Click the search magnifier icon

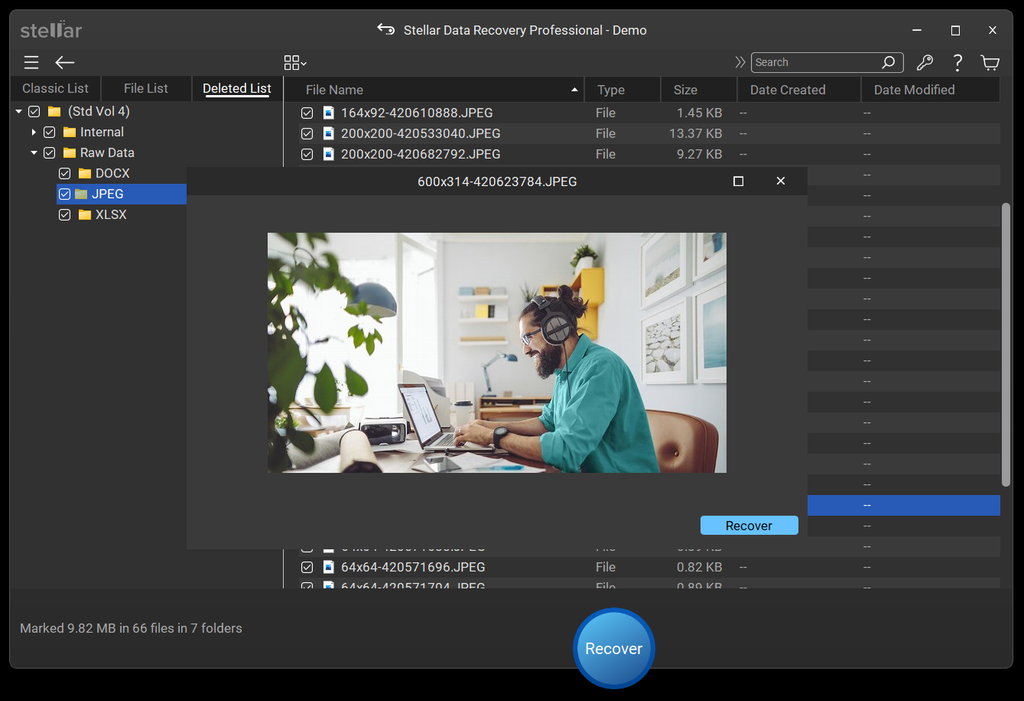tap(888, 62)
